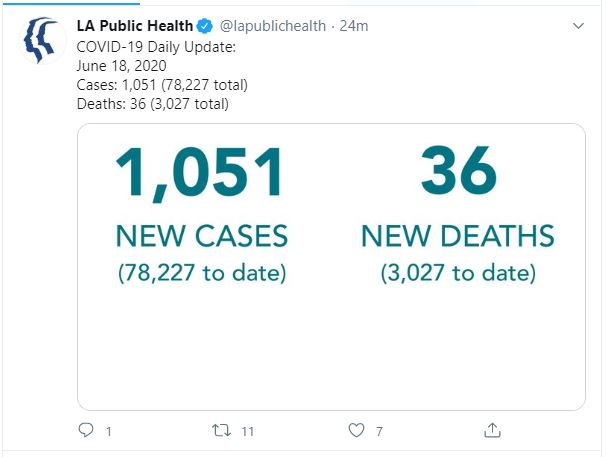Click the like count 7
This screenshot has width=607, height=457.
coord(379,431)
